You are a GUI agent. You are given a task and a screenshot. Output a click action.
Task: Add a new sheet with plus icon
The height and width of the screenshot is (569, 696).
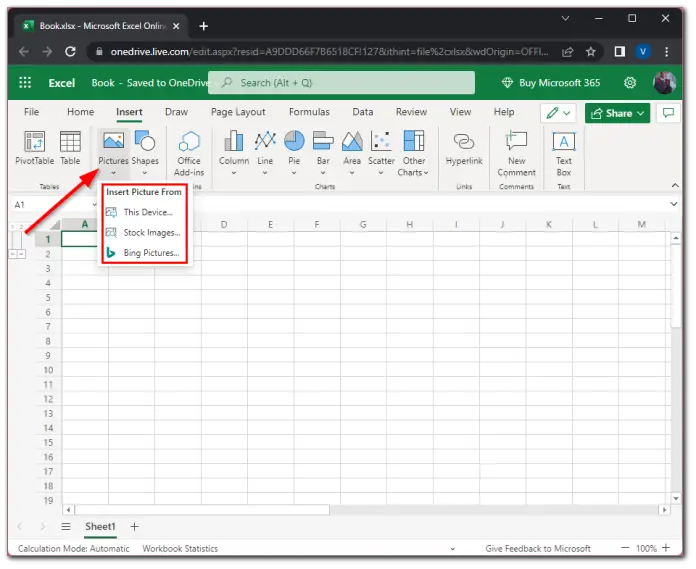[134, 526]
